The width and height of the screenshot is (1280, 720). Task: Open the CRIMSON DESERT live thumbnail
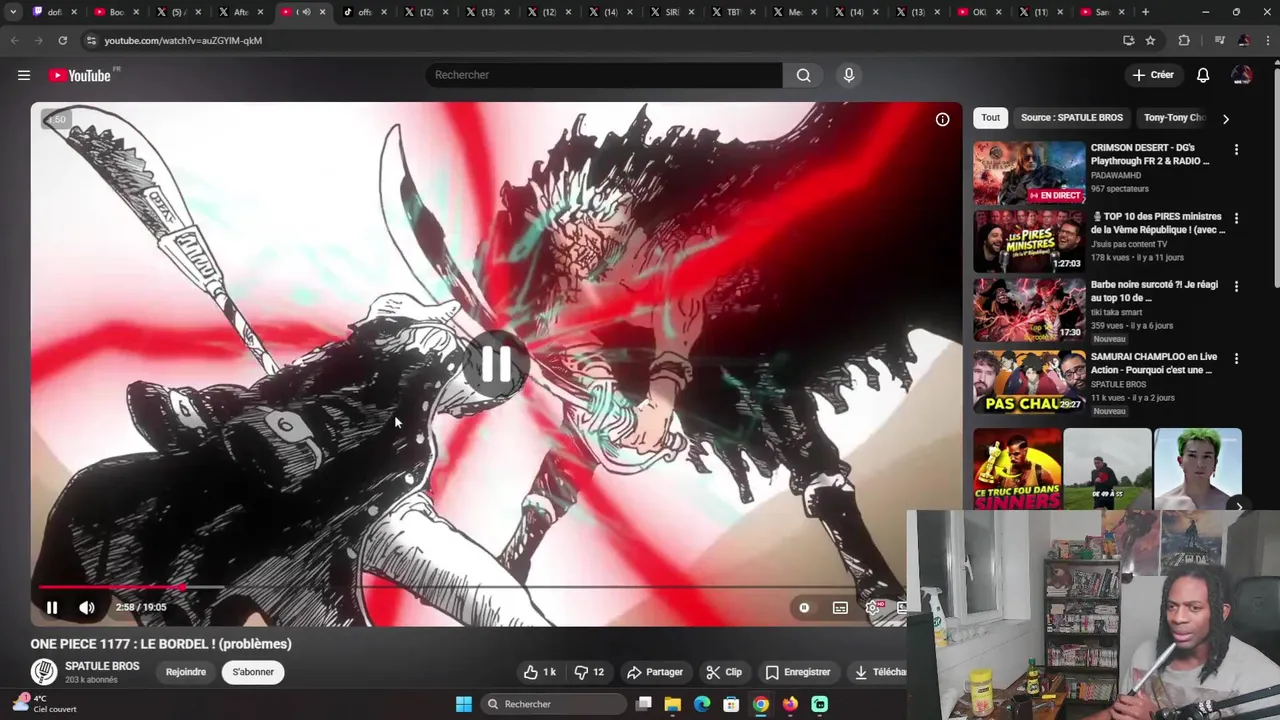pos(1029,172)
